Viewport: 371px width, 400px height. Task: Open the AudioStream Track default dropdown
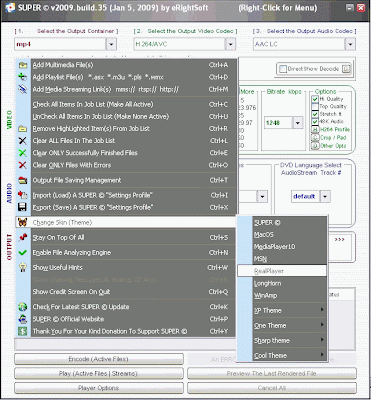[x=325, y=196]
